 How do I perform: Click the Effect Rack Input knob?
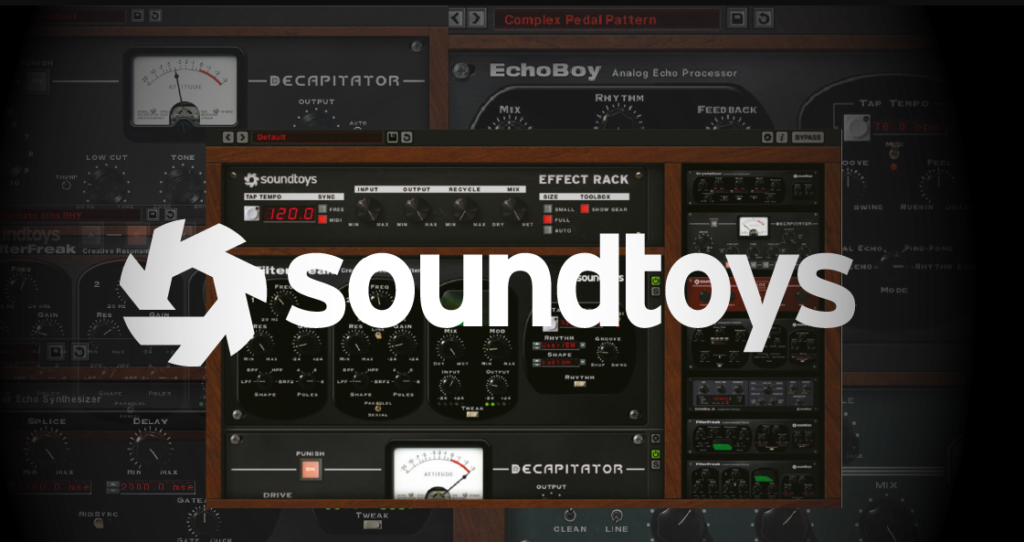(x=368, y=208)
